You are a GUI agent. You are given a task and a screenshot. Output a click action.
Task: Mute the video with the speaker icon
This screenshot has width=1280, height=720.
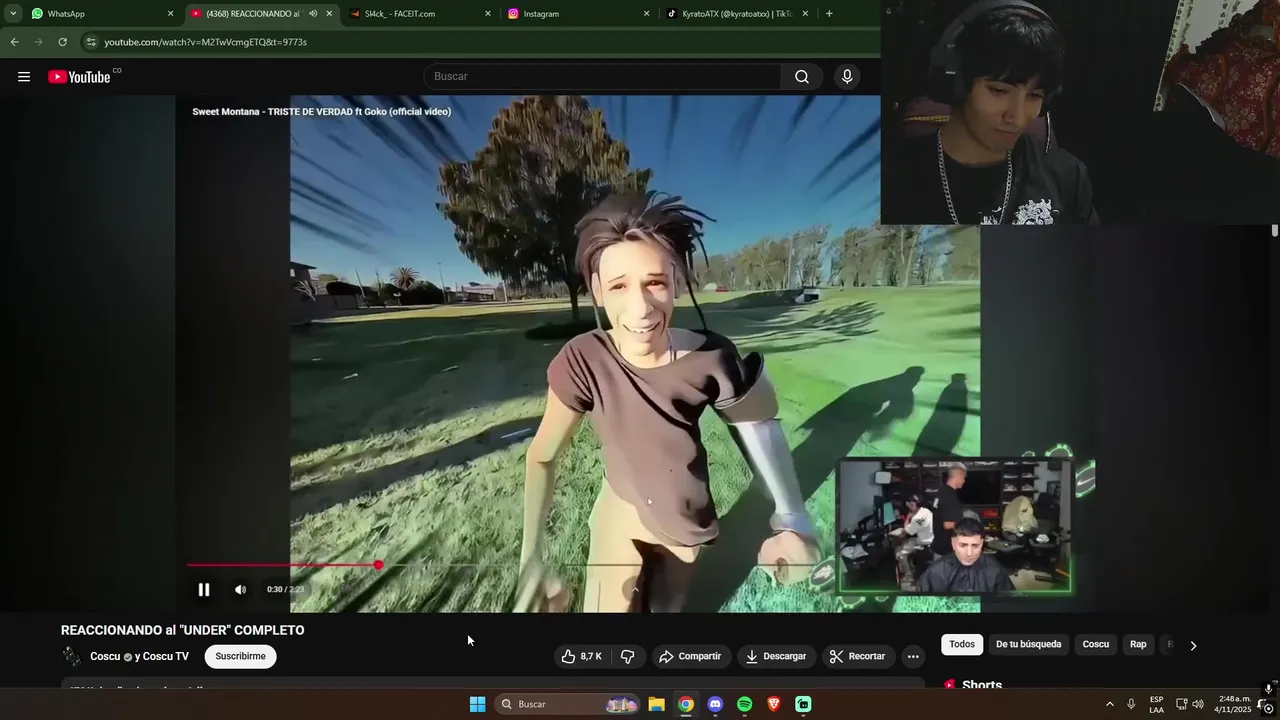point(240,590)
